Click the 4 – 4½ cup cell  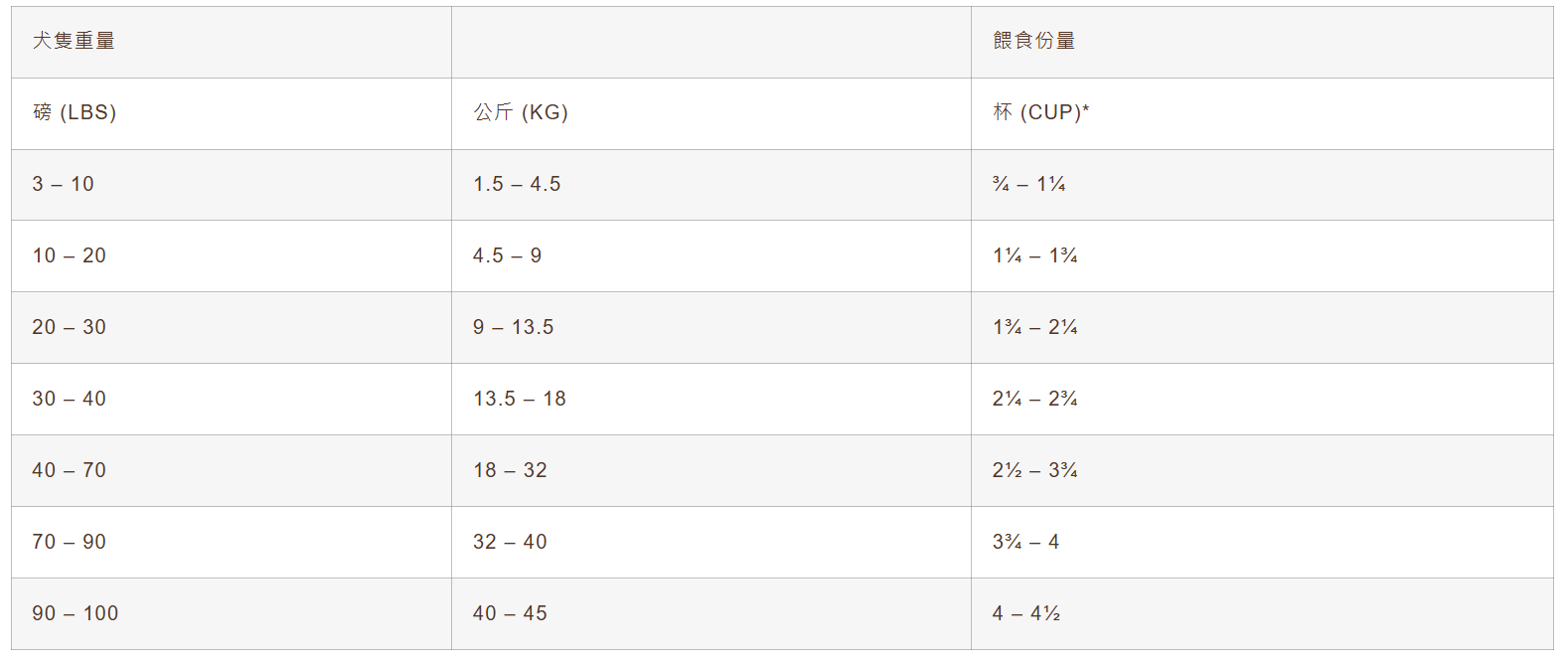click(1025, 613)
